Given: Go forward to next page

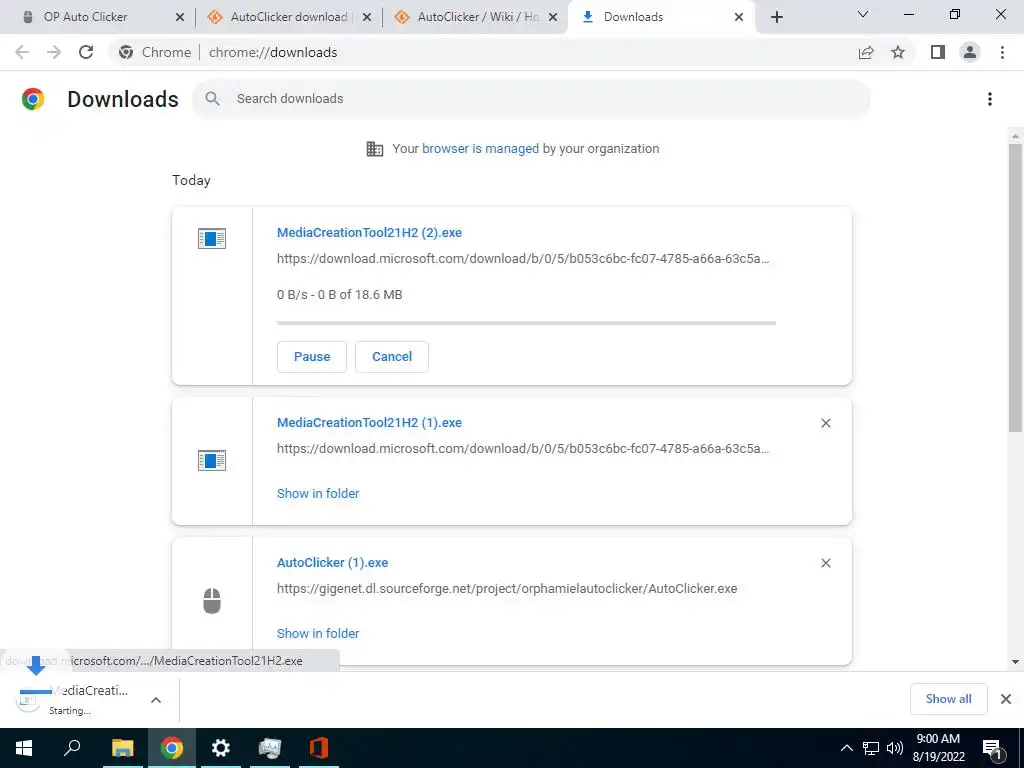Looking at the screenshot, I should click(x=54, y=52).
